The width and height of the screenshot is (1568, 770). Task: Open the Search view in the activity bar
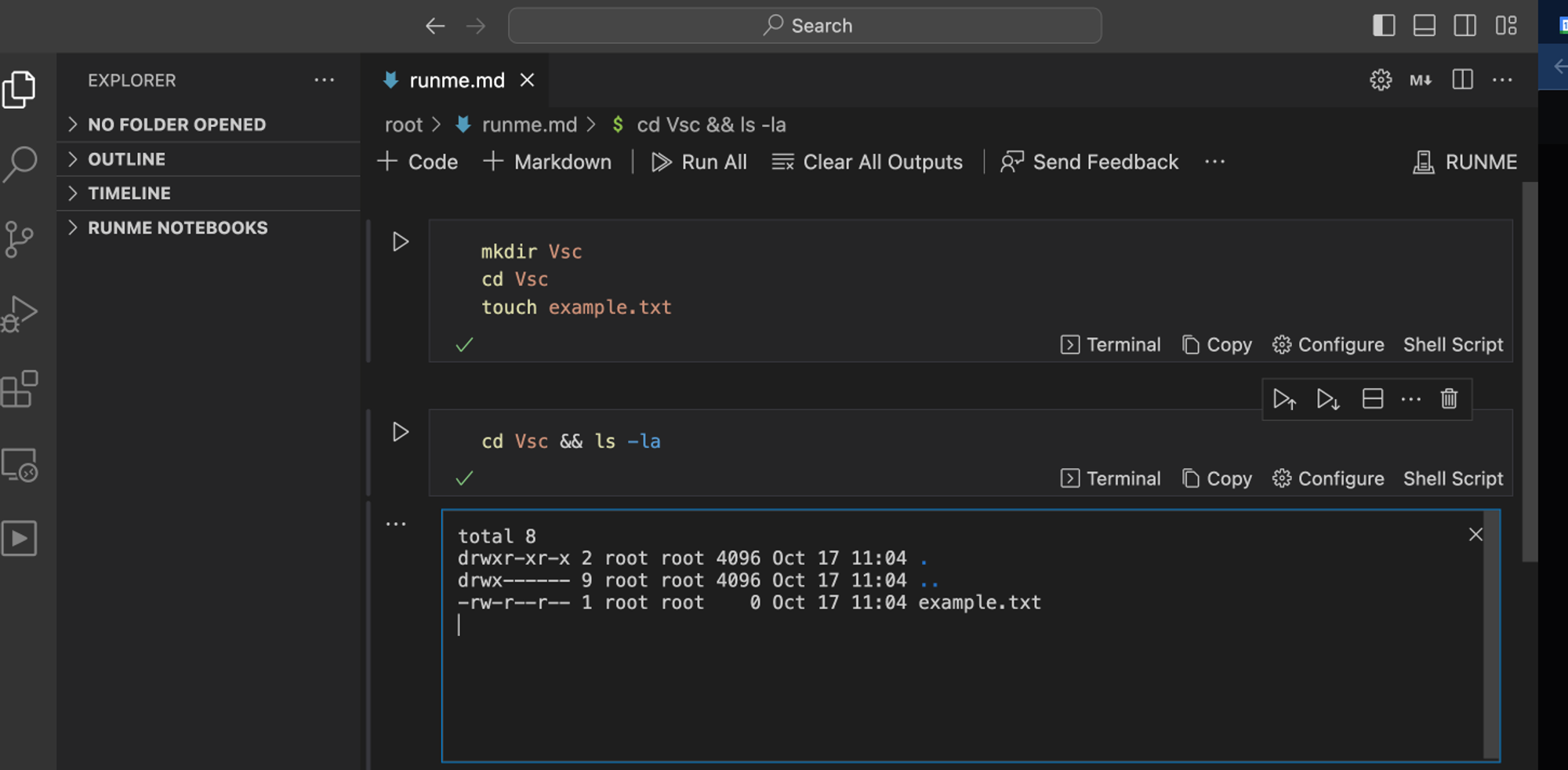point(21,162)
